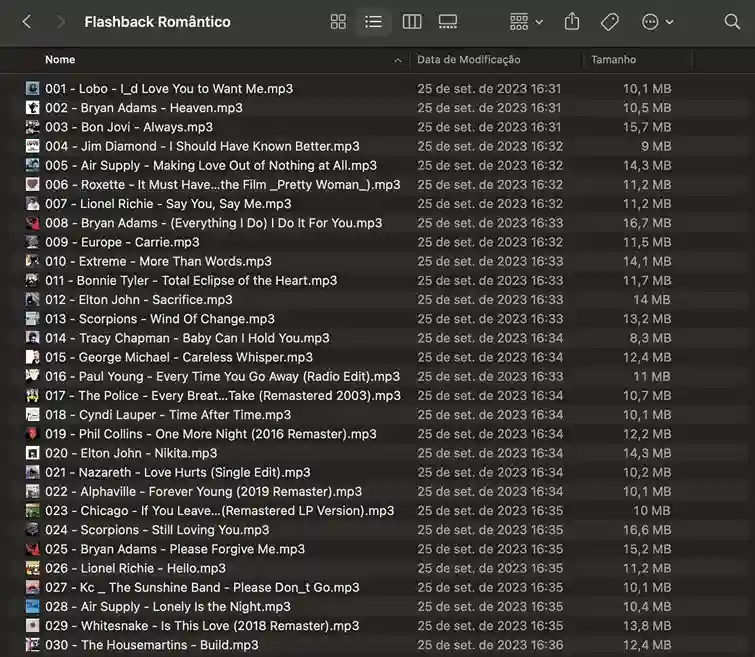
Task: Sort by the Nome column header
Action: tap(60, 60)
